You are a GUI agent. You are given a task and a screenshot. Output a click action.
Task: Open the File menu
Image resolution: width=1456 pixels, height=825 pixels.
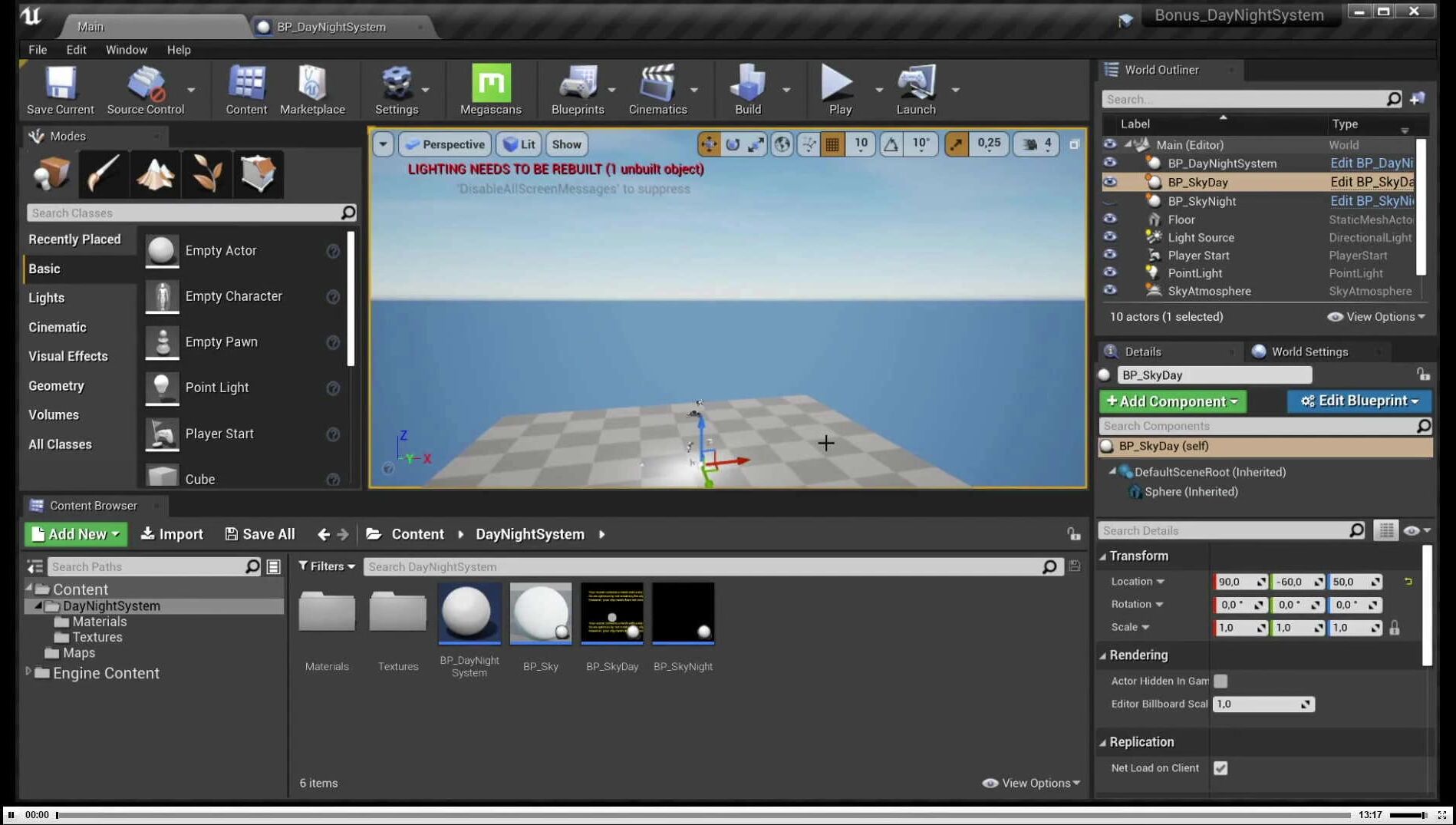[x=38, y=50]
